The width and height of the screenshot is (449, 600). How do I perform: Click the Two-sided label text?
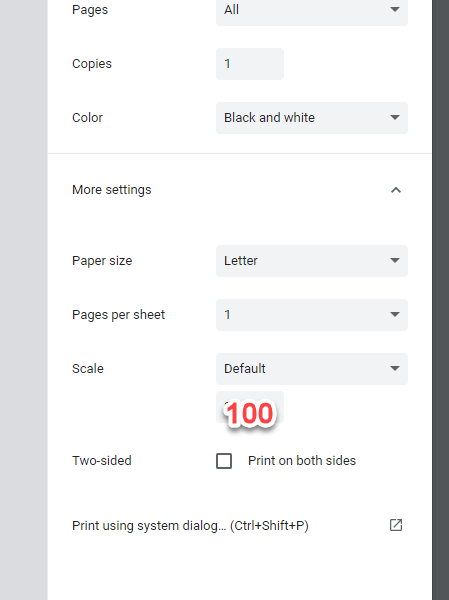click(x=101, y=461)
